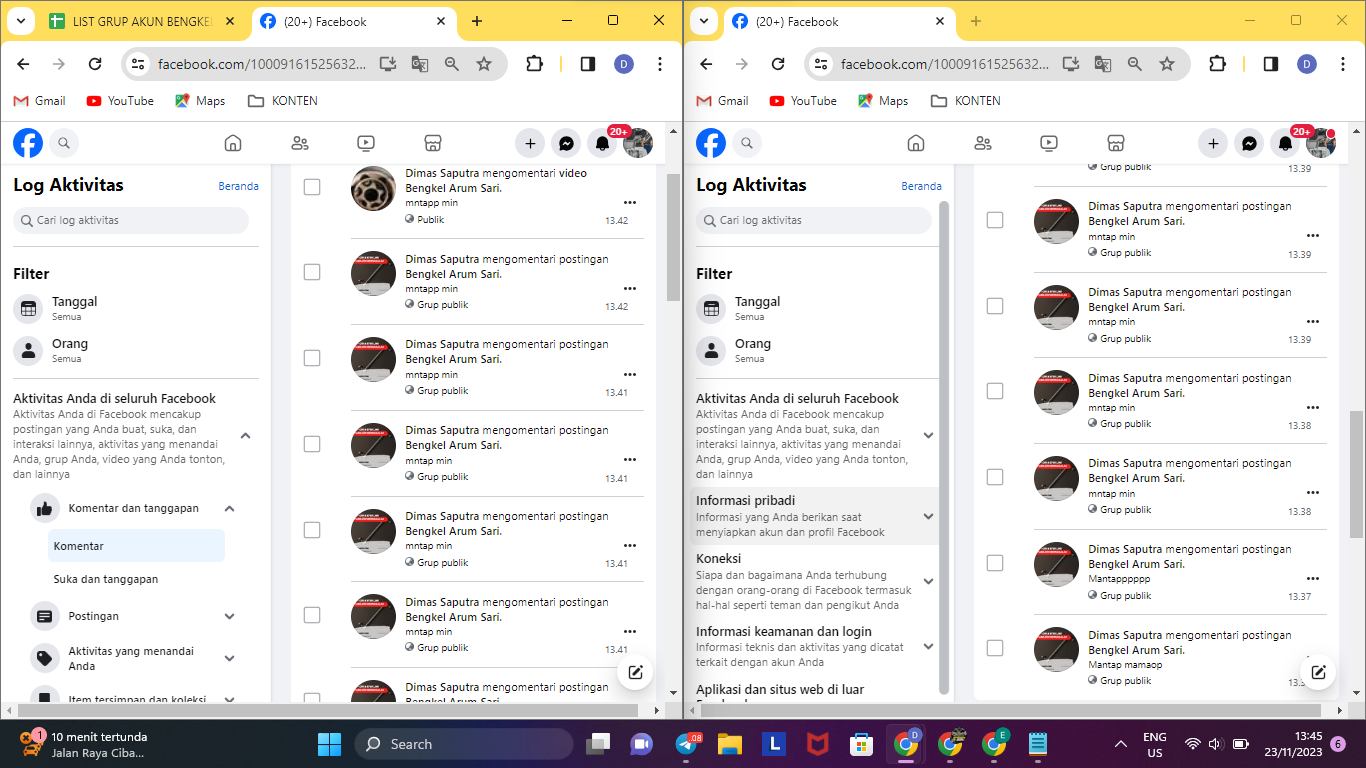The width and height of the screenshot is (1366, 768).
Task: Expand 'Informasi keamanan dan login' chevron
Action: (928, 646)
